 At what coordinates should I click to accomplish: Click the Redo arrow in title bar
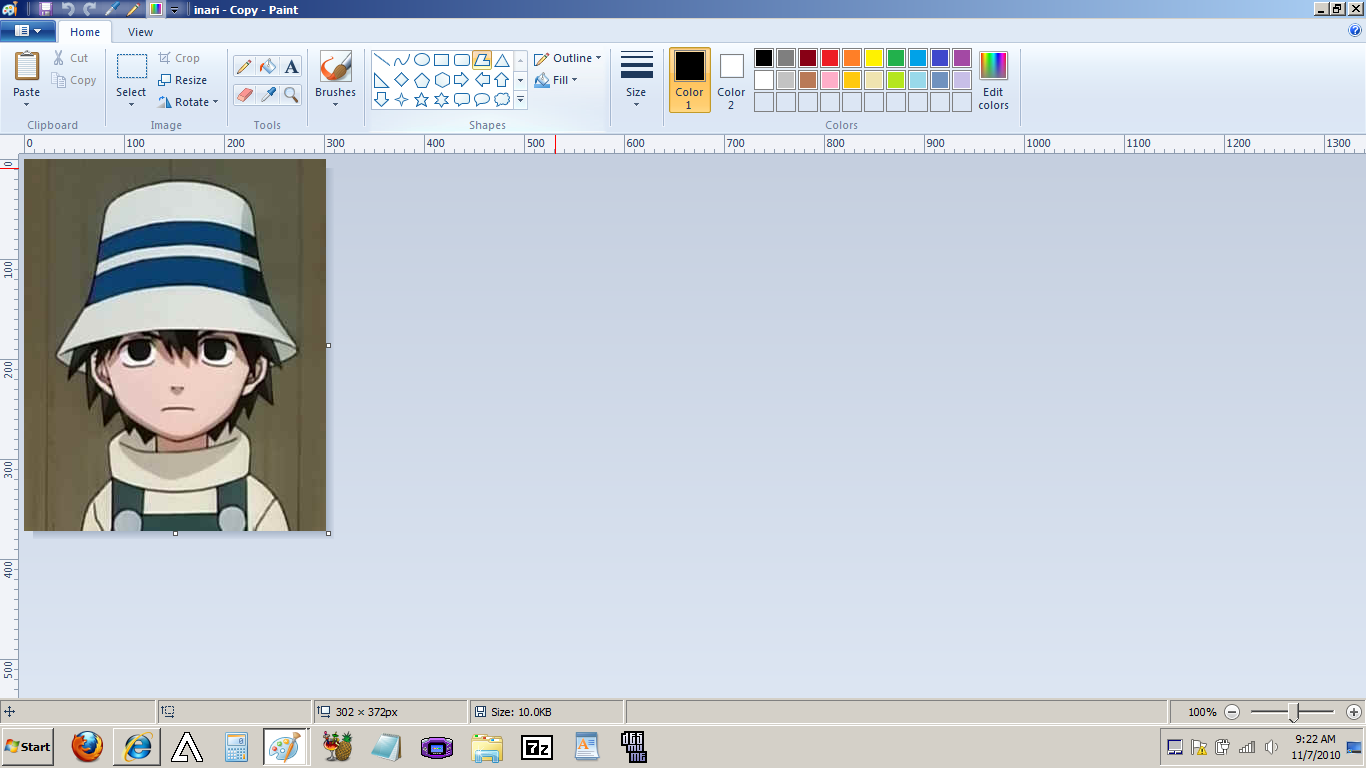[89, 9]
